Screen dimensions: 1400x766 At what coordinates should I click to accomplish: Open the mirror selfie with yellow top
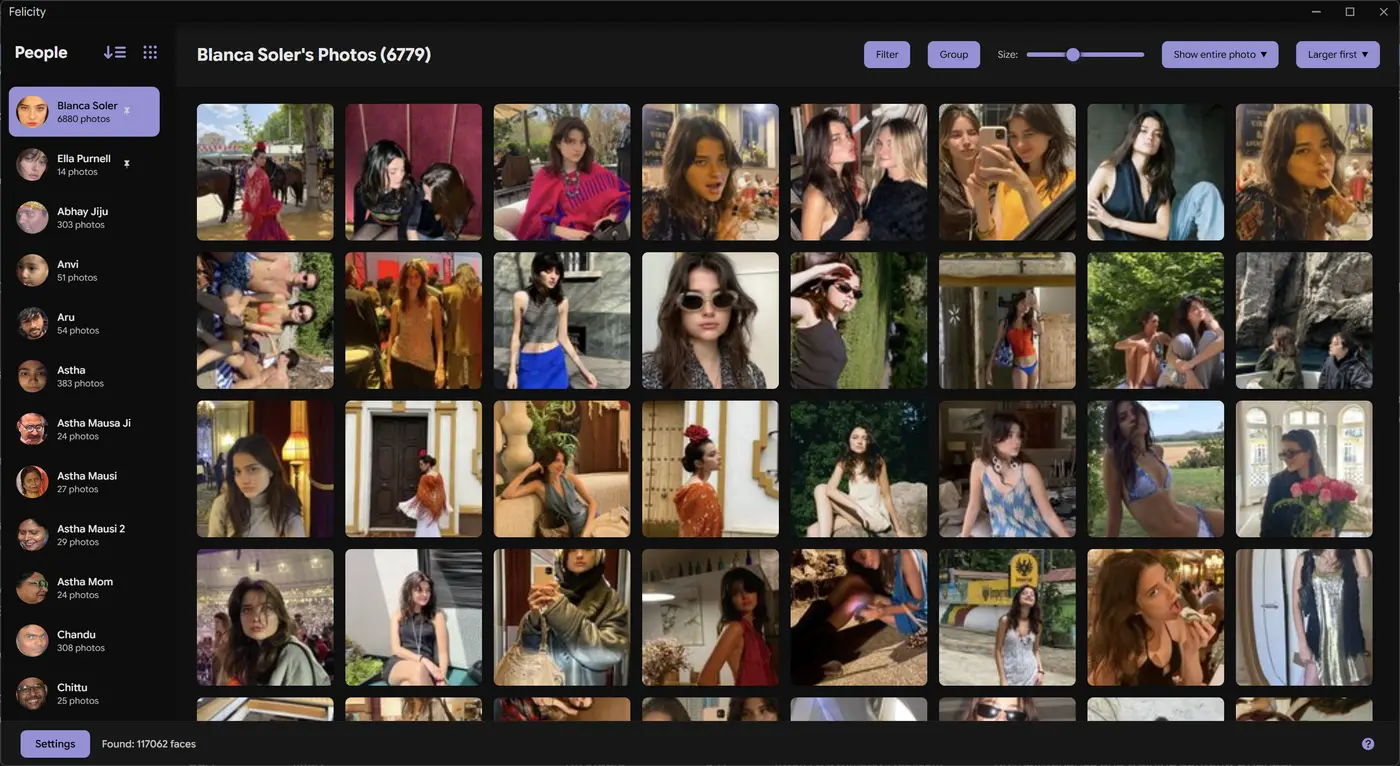point(1007,172)
